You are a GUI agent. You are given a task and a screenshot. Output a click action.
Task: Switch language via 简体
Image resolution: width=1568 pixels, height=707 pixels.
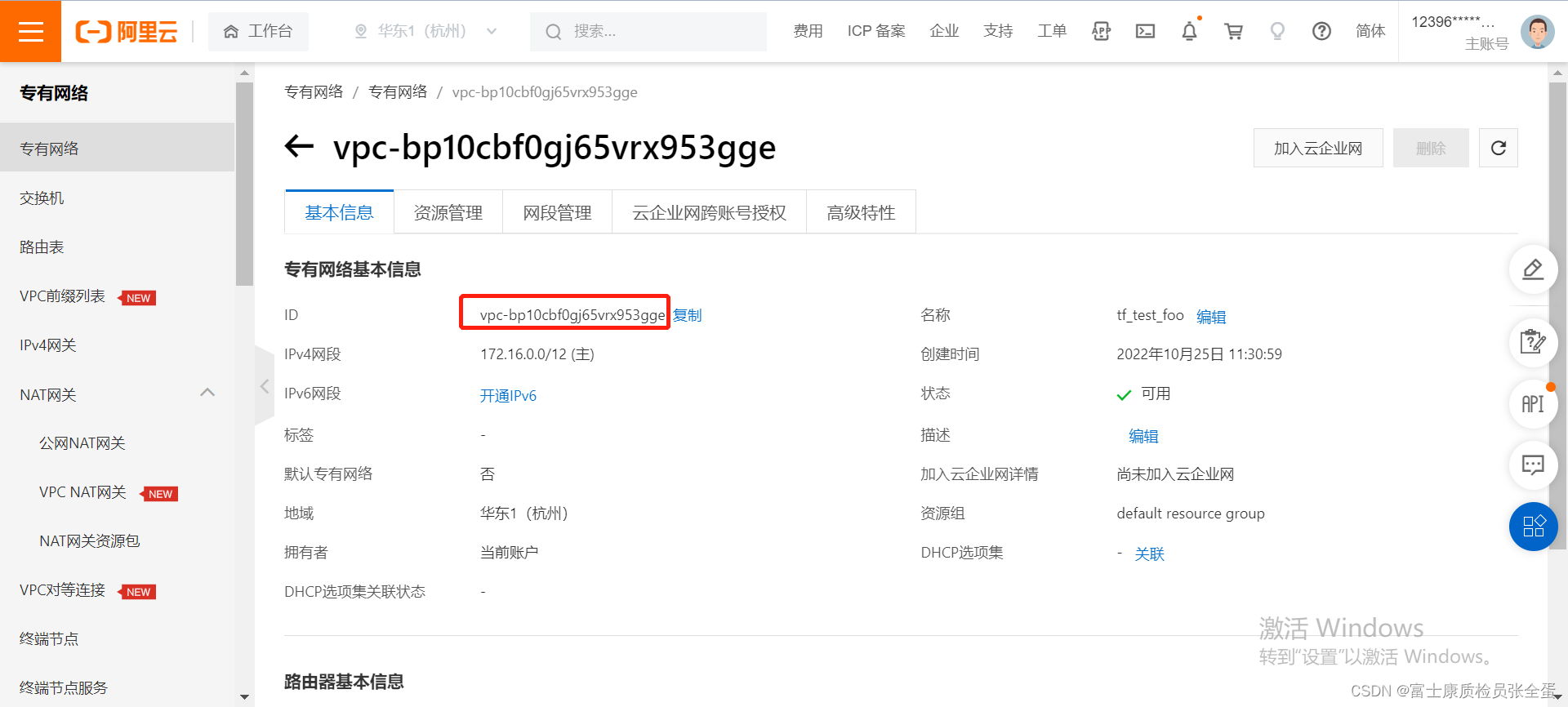click(x=1370, y=31)
